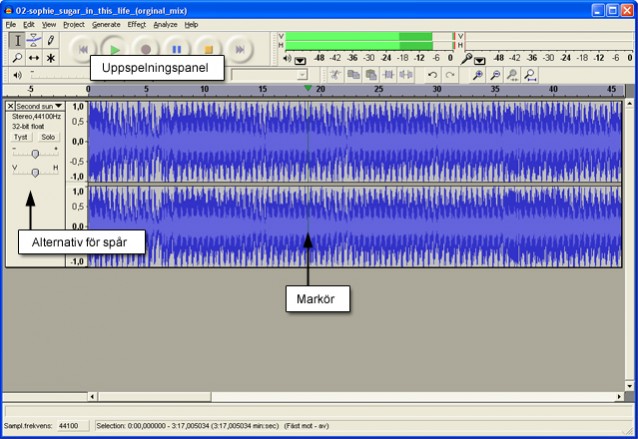Screen dimensions: 638x439
Task: Click the Copy icon in edit toolbar
Action: coord(353,75)
